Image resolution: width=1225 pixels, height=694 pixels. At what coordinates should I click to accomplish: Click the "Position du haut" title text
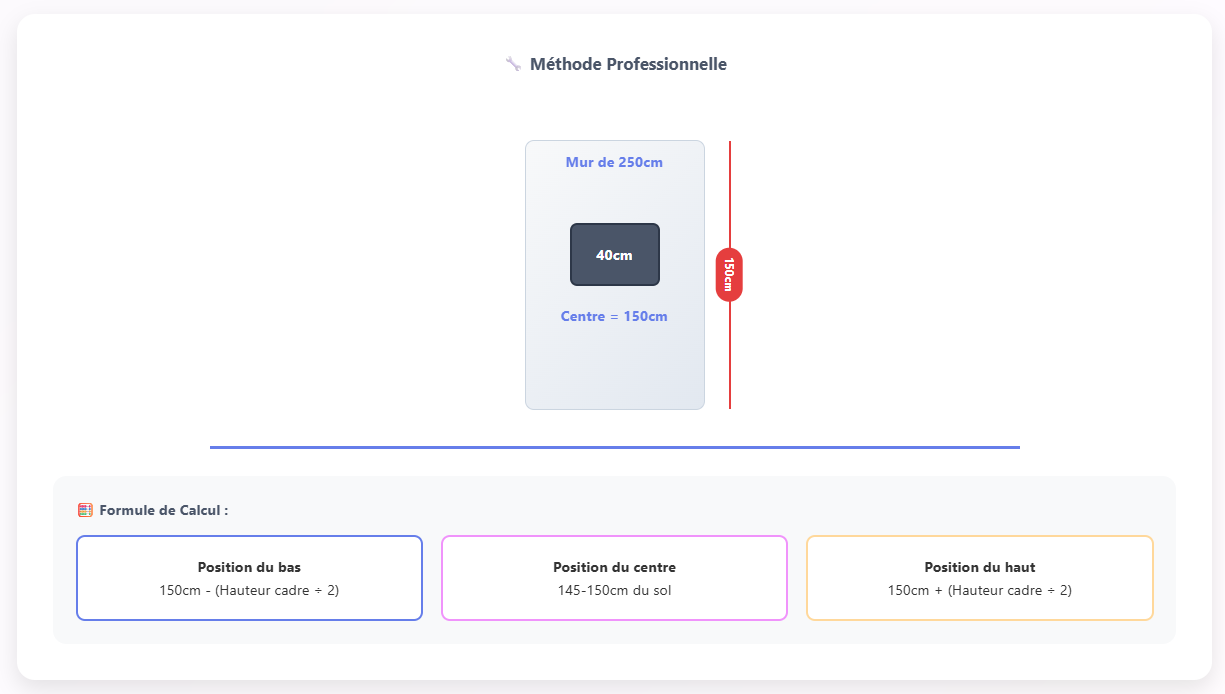pos(979,567)
